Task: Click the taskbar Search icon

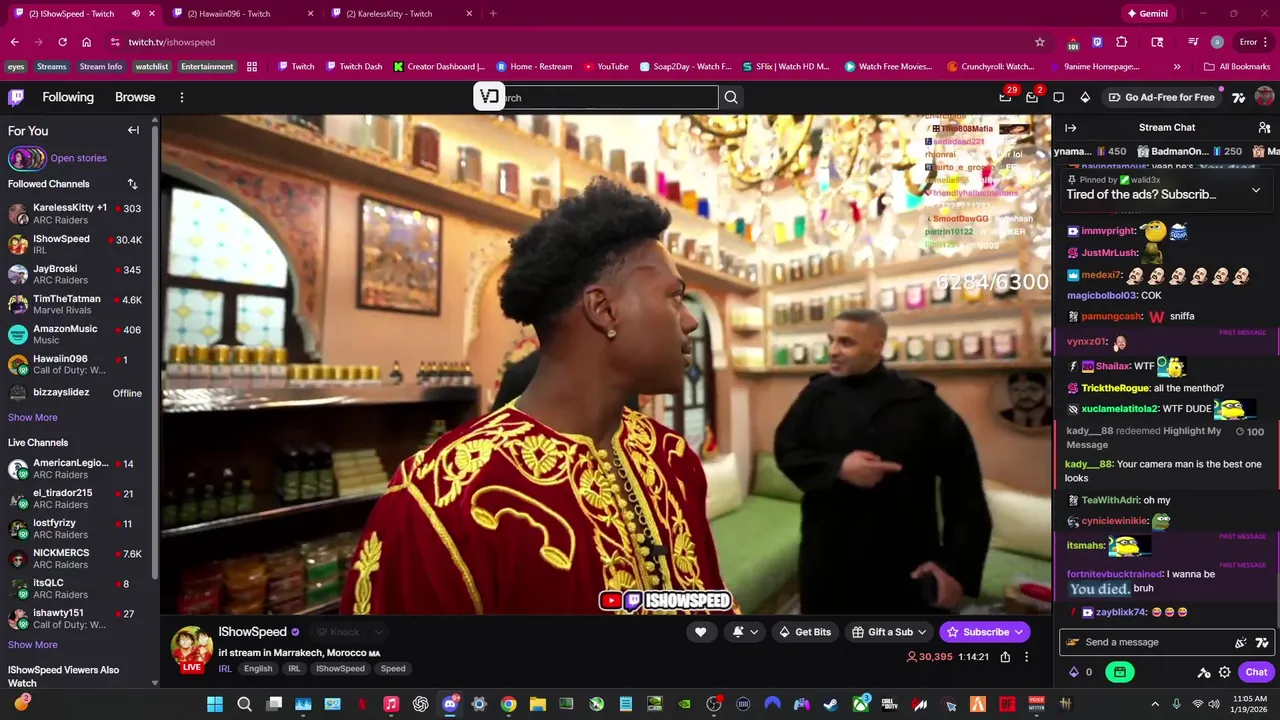Action: point(244,704)
